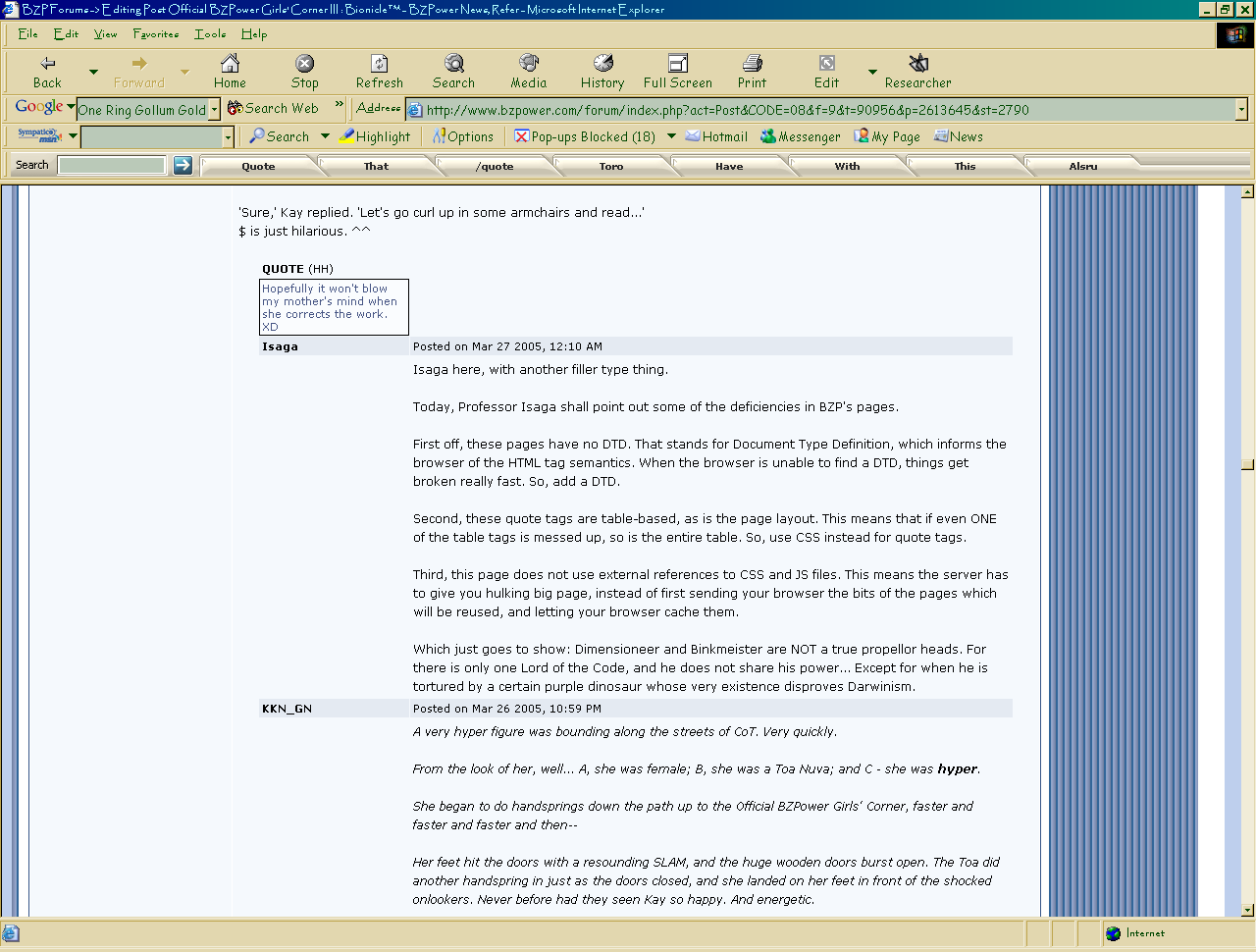The height and width of the screenshot is (952, 1256).
Task: Click the Search Web button
Action: tap(273, 109)
